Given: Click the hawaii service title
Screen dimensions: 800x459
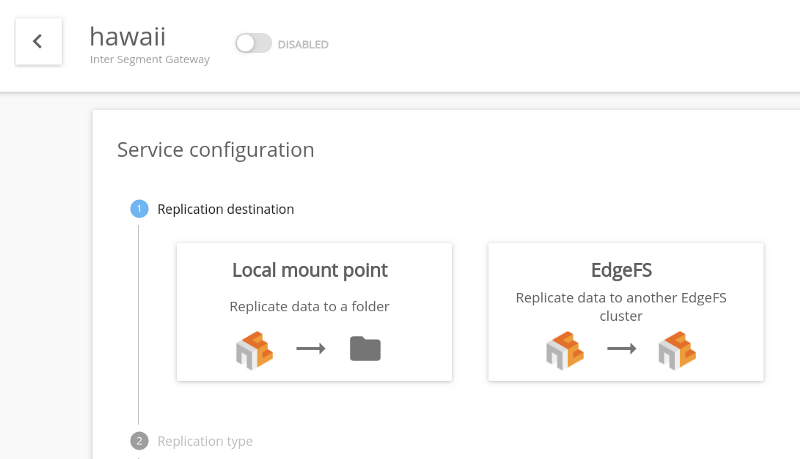Looking at the screenshot, I should [127, 36].
